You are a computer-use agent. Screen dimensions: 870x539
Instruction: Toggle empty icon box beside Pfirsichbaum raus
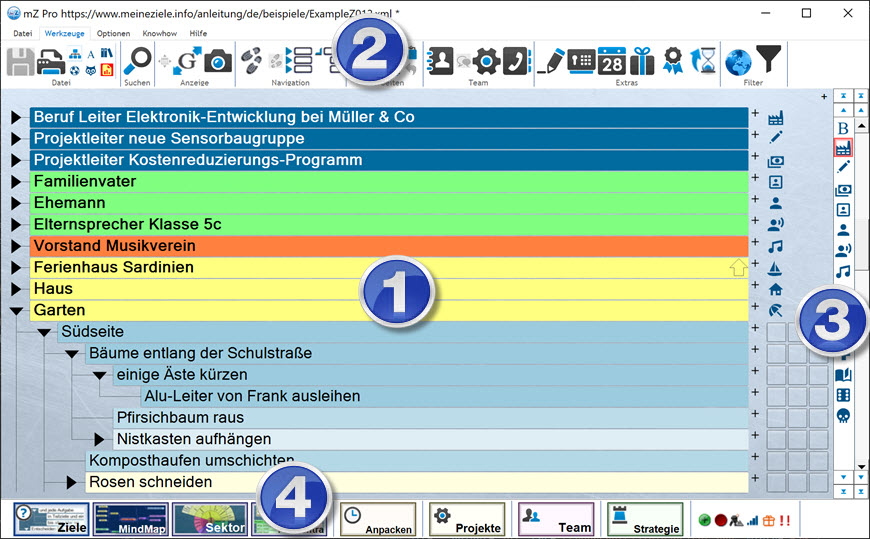click(x=776, y=418)
